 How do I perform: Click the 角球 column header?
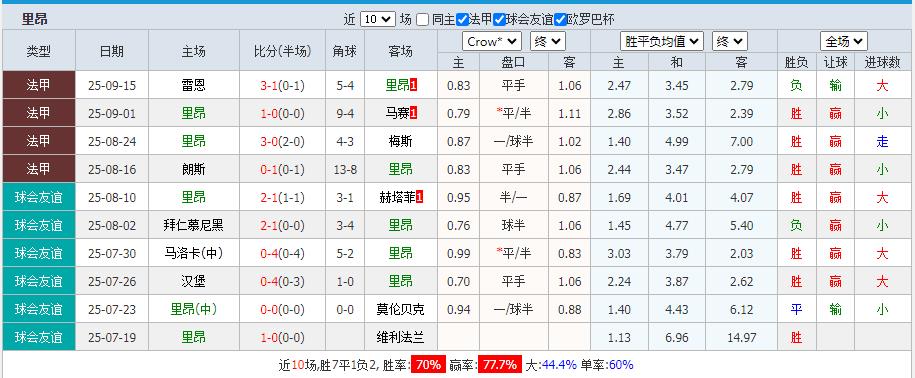344,51
